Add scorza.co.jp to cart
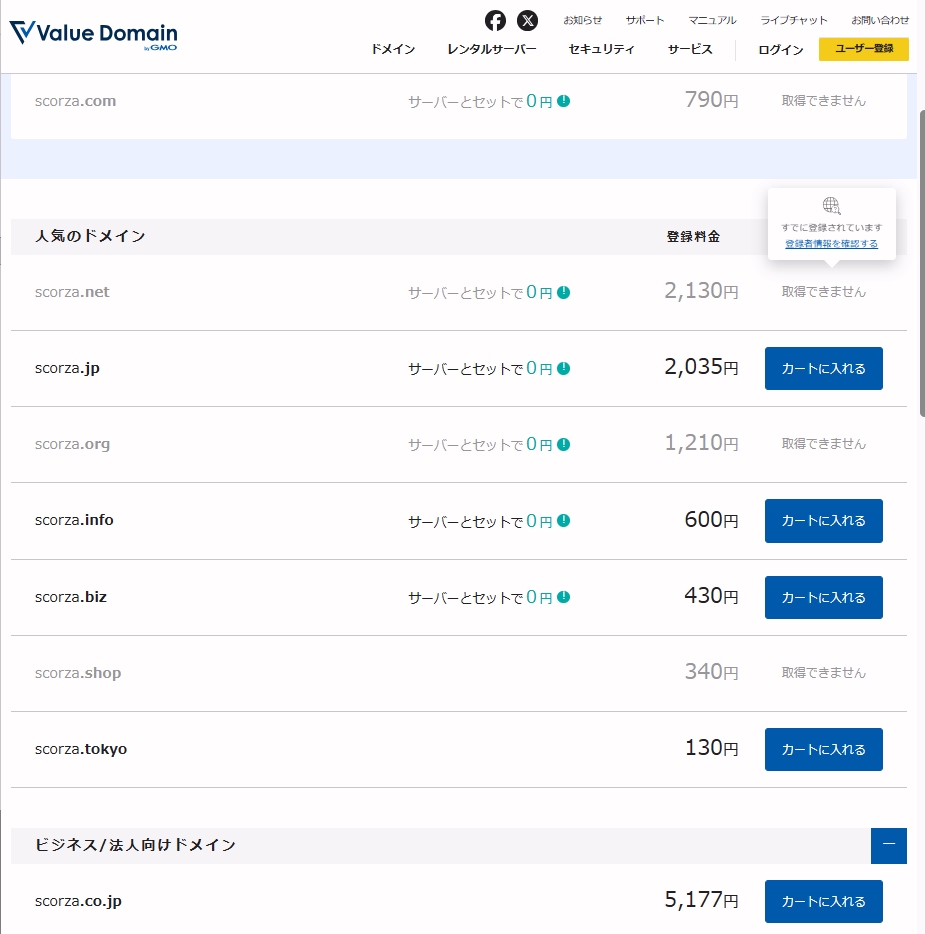This screenshot has height=934, width=925. [824, 901]
